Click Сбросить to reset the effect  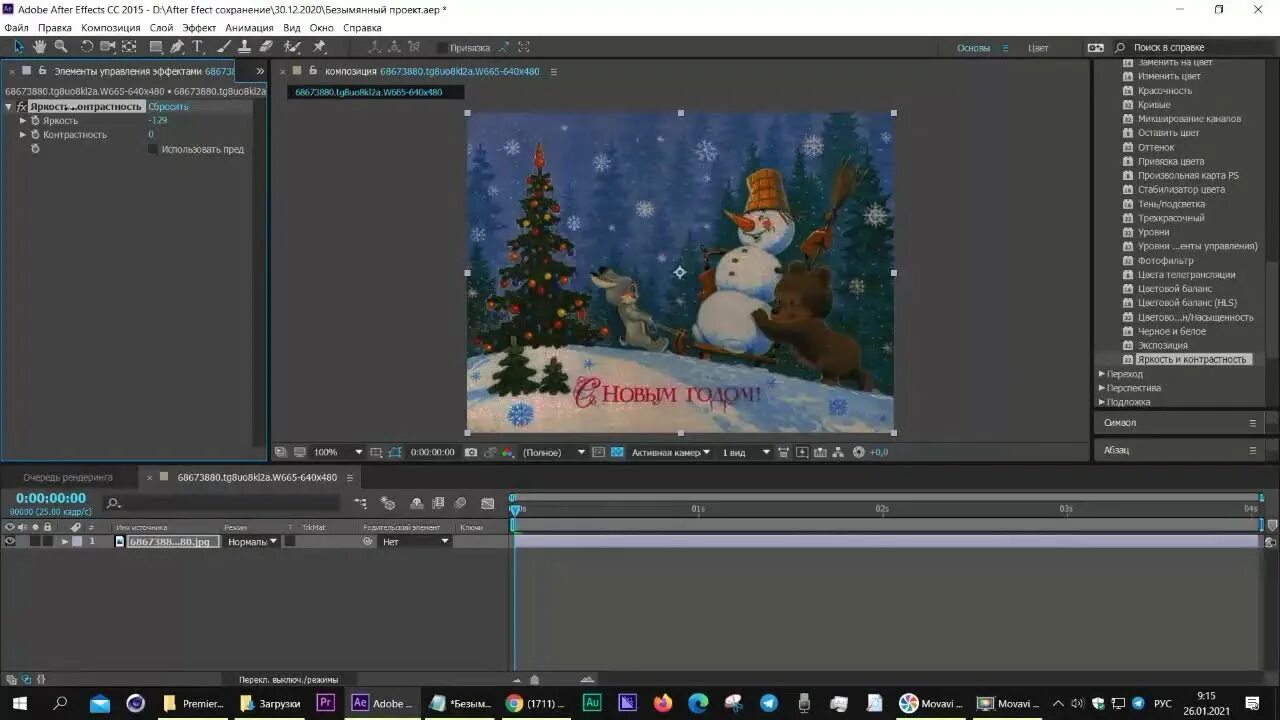pyautogui.click(x=168, y=106)
